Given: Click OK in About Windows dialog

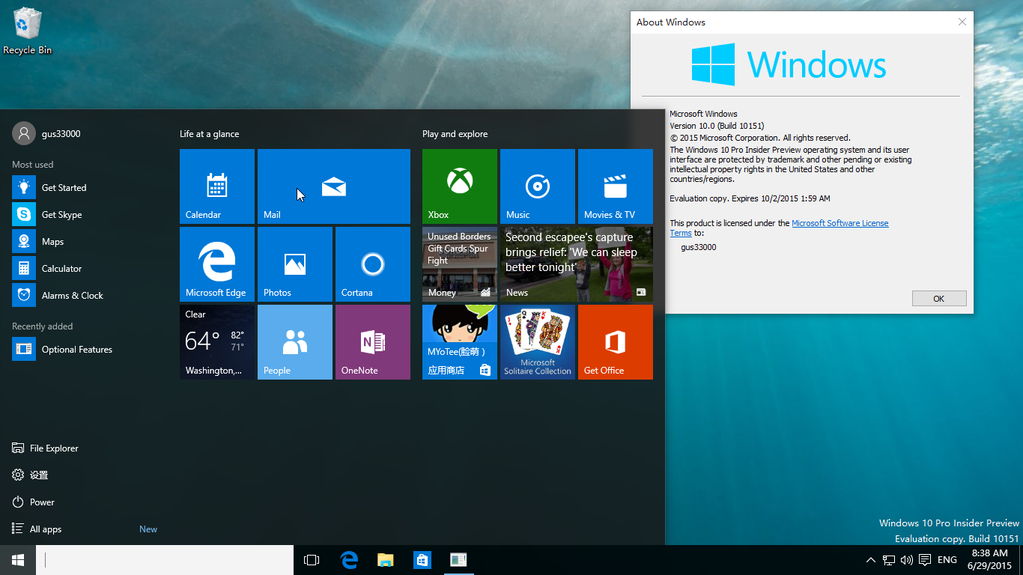Looking at the screenshot, I should pyautogui.click(x=939, y=298).
